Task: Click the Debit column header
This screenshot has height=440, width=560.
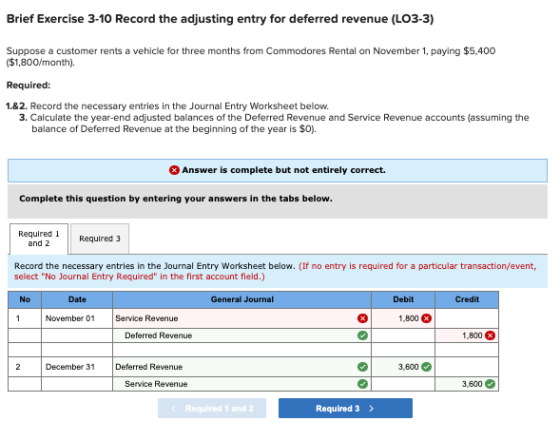Action: (x=403, y=300)
